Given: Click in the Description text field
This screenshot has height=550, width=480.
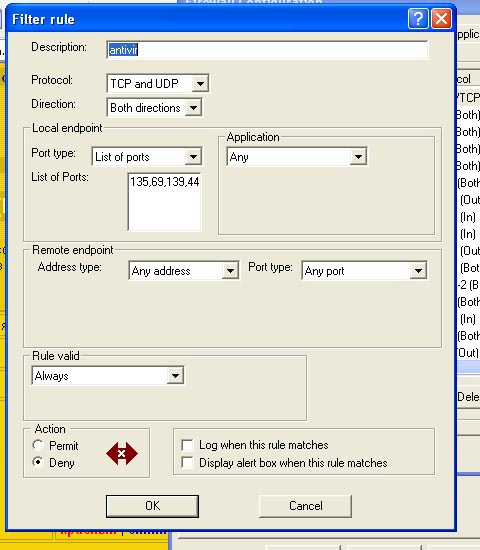Looking at the screenshot, I should (267, 50).
